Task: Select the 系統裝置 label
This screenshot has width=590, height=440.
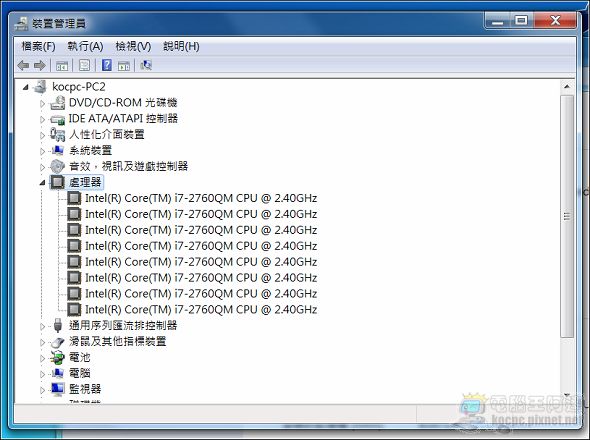Action: 90,151
